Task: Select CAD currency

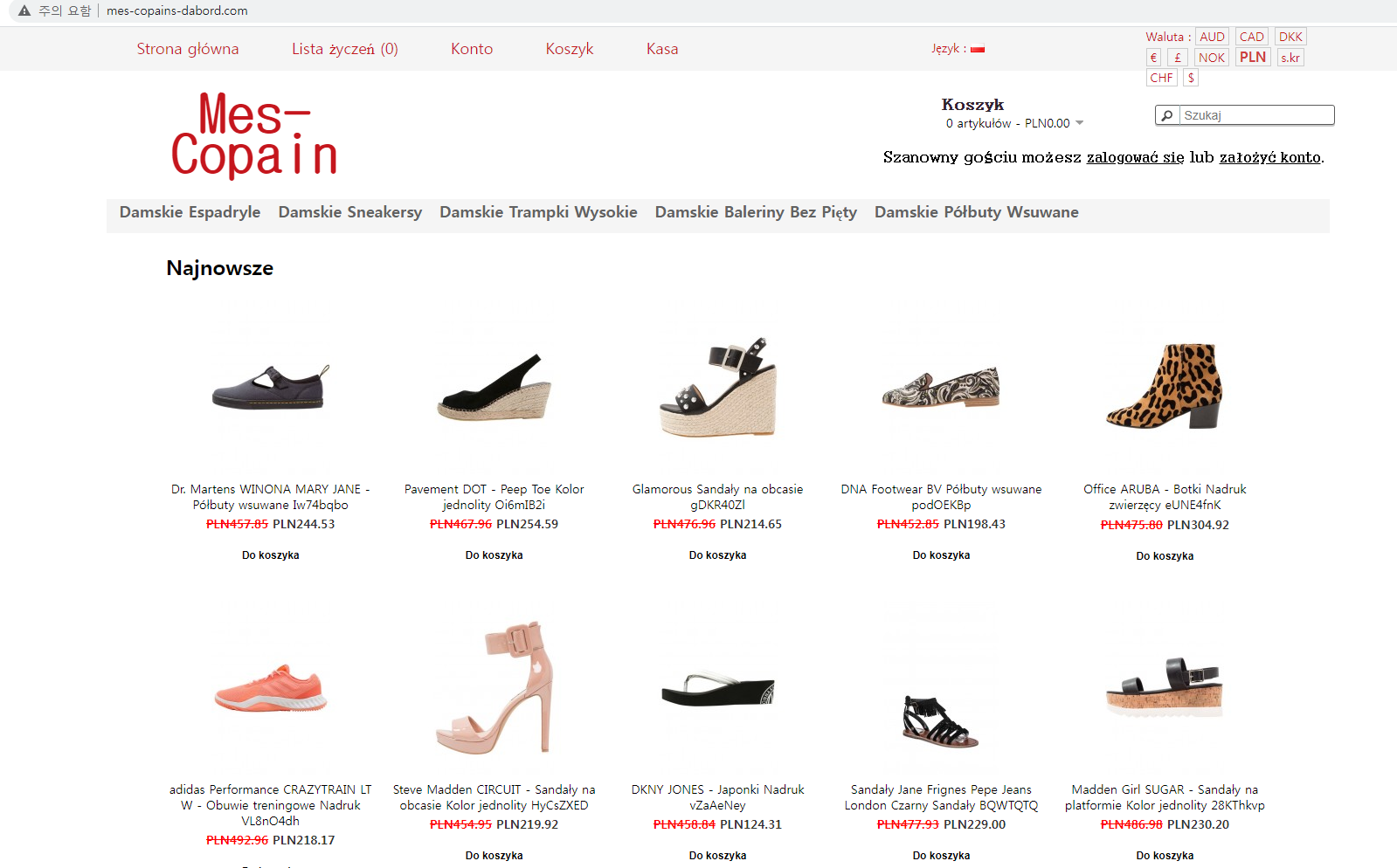Action: pyautogui.click(x=1251, y=37)
